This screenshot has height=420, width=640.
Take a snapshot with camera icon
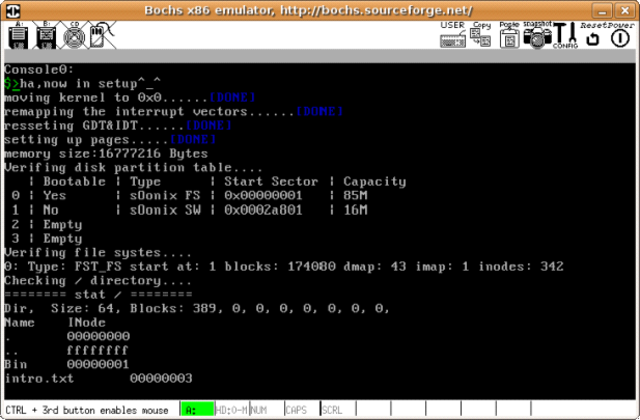point(538,36)
